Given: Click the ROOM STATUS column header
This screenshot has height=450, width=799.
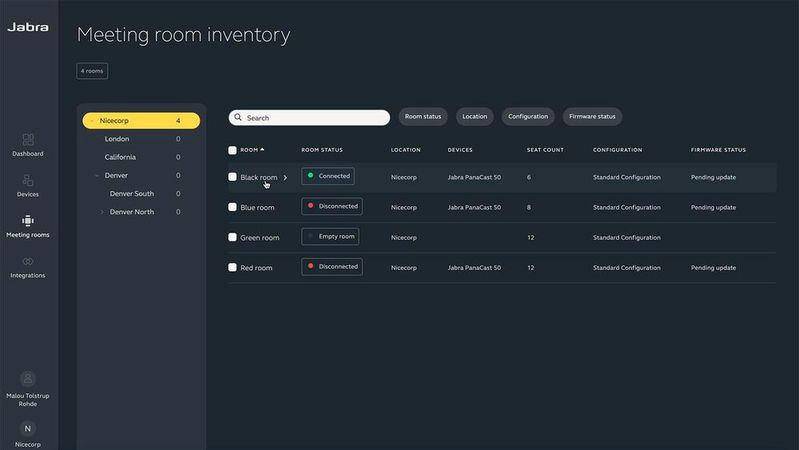Looking at the screenshot, I should 322,150.
